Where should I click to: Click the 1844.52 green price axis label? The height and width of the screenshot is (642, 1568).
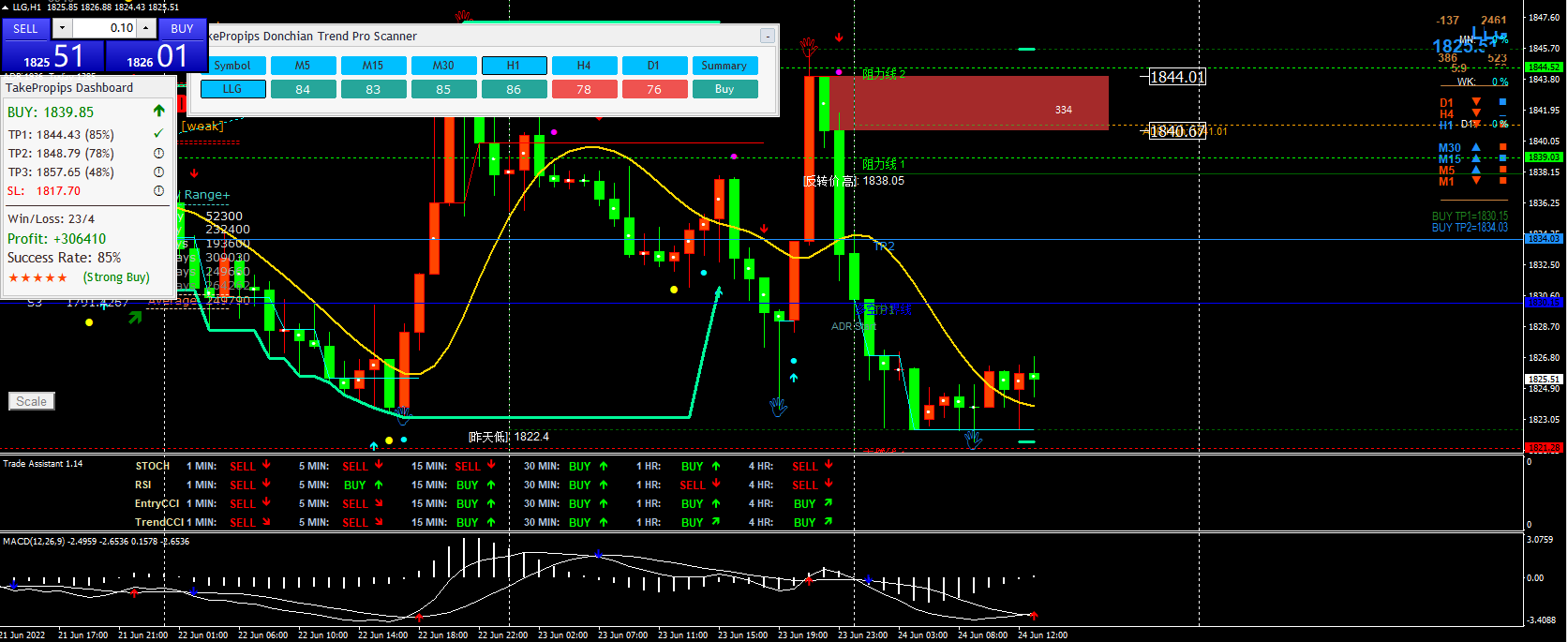(x=1544, y=67)
